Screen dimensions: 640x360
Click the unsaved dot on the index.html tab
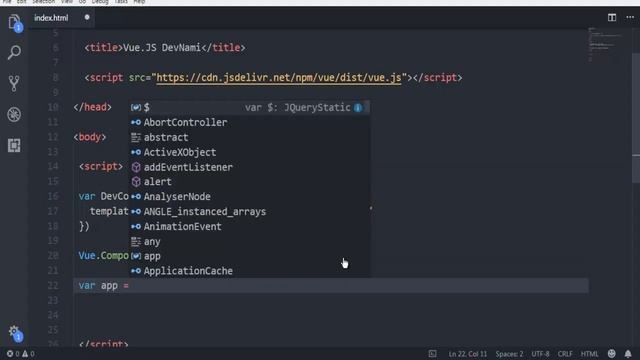click(87, 18)
